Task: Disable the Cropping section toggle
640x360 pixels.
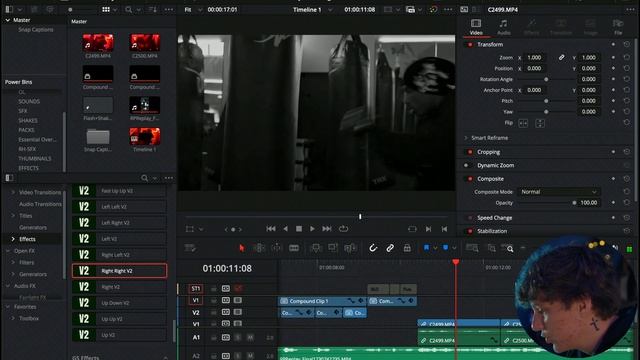Action: point(470,152)
